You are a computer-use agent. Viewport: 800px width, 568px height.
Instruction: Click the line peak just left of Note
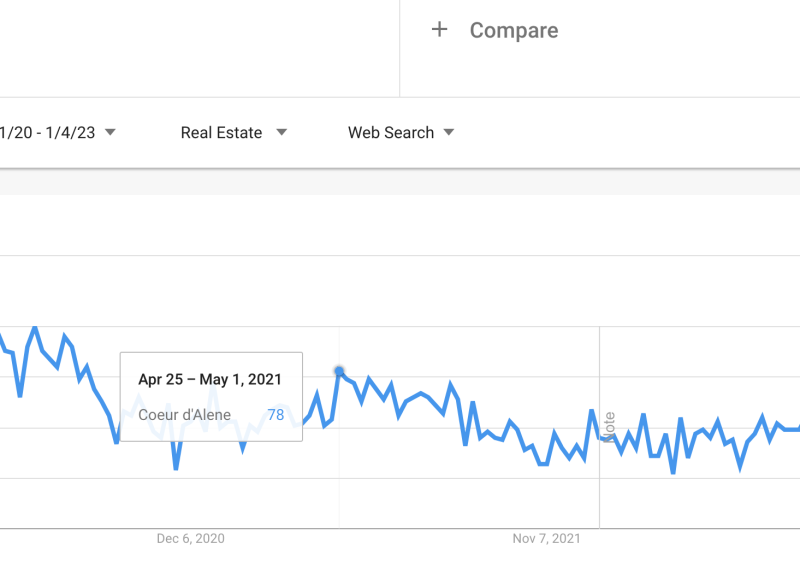coord(592,411)
